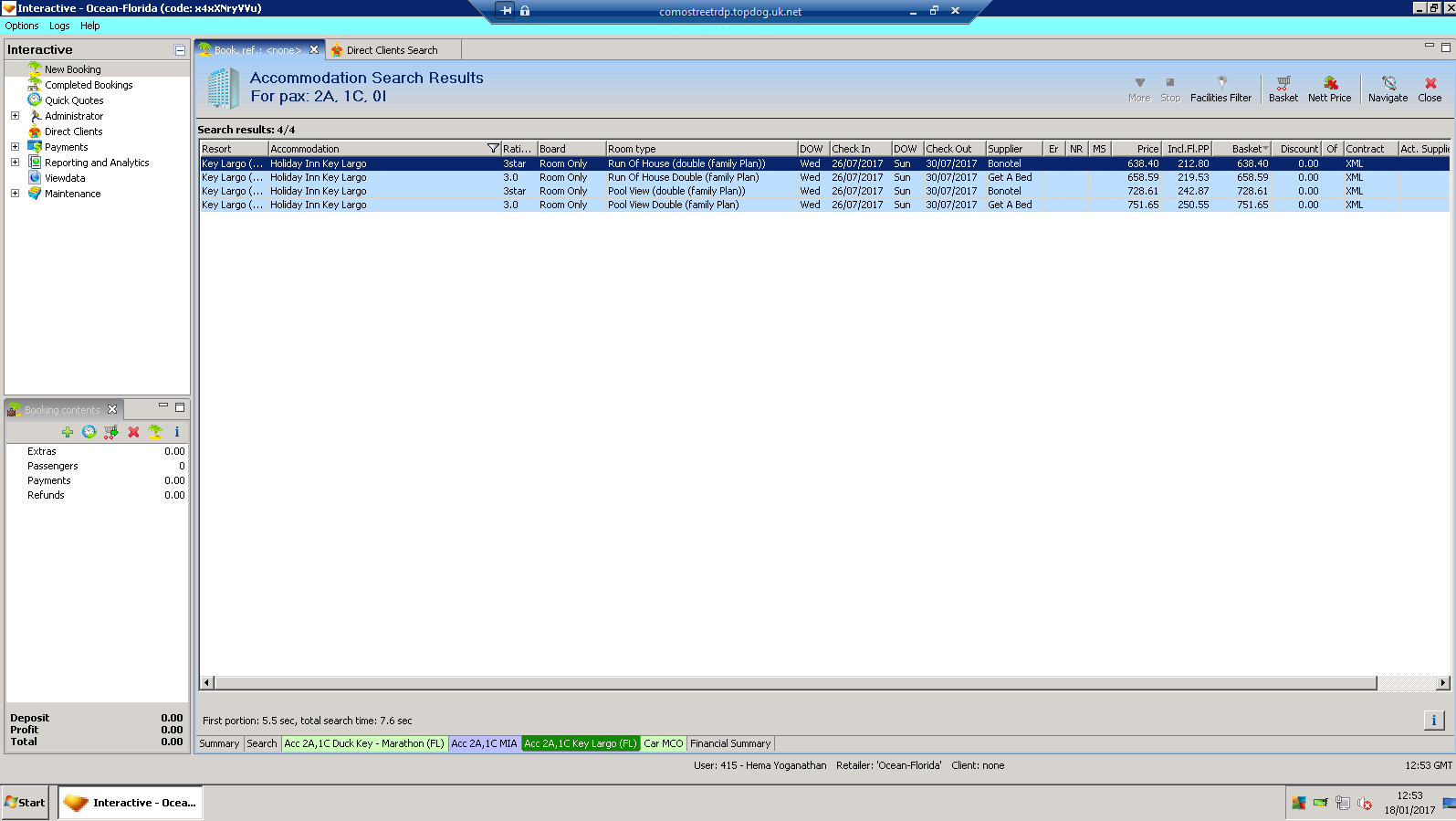1456x821 pixels.
Task: Click the clock quote icon in Booking contents
Action: point(89,432)
